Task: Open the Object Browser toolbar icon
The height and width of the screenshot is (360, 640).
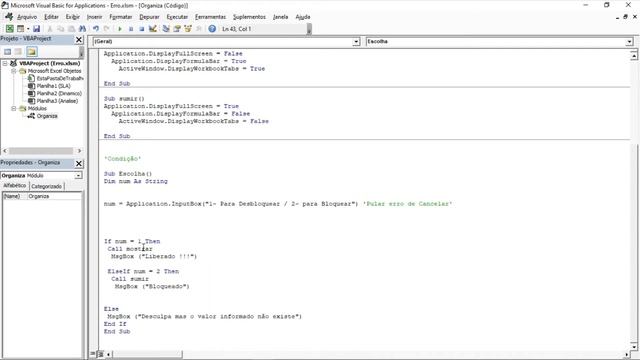Action: (188, 29)
